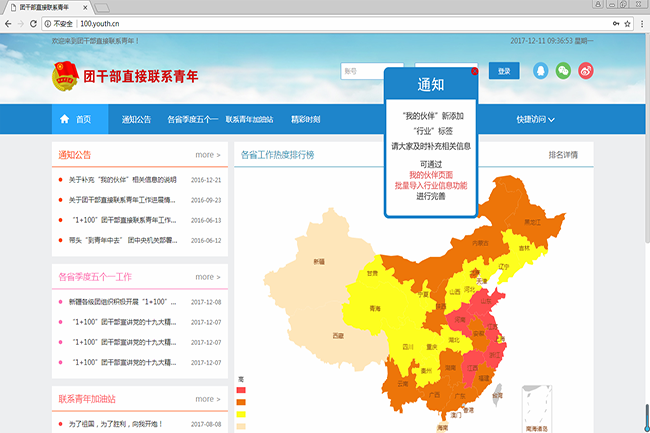650x433 pixels.
Task: Open the green WeChat icon
Action: pyautogui.click(x=564, y=71)
